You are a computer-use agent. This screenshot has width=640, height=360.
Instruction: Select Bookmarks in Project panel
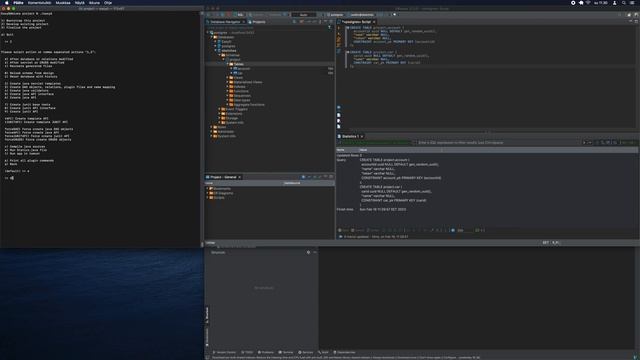(x=220, y=189)
